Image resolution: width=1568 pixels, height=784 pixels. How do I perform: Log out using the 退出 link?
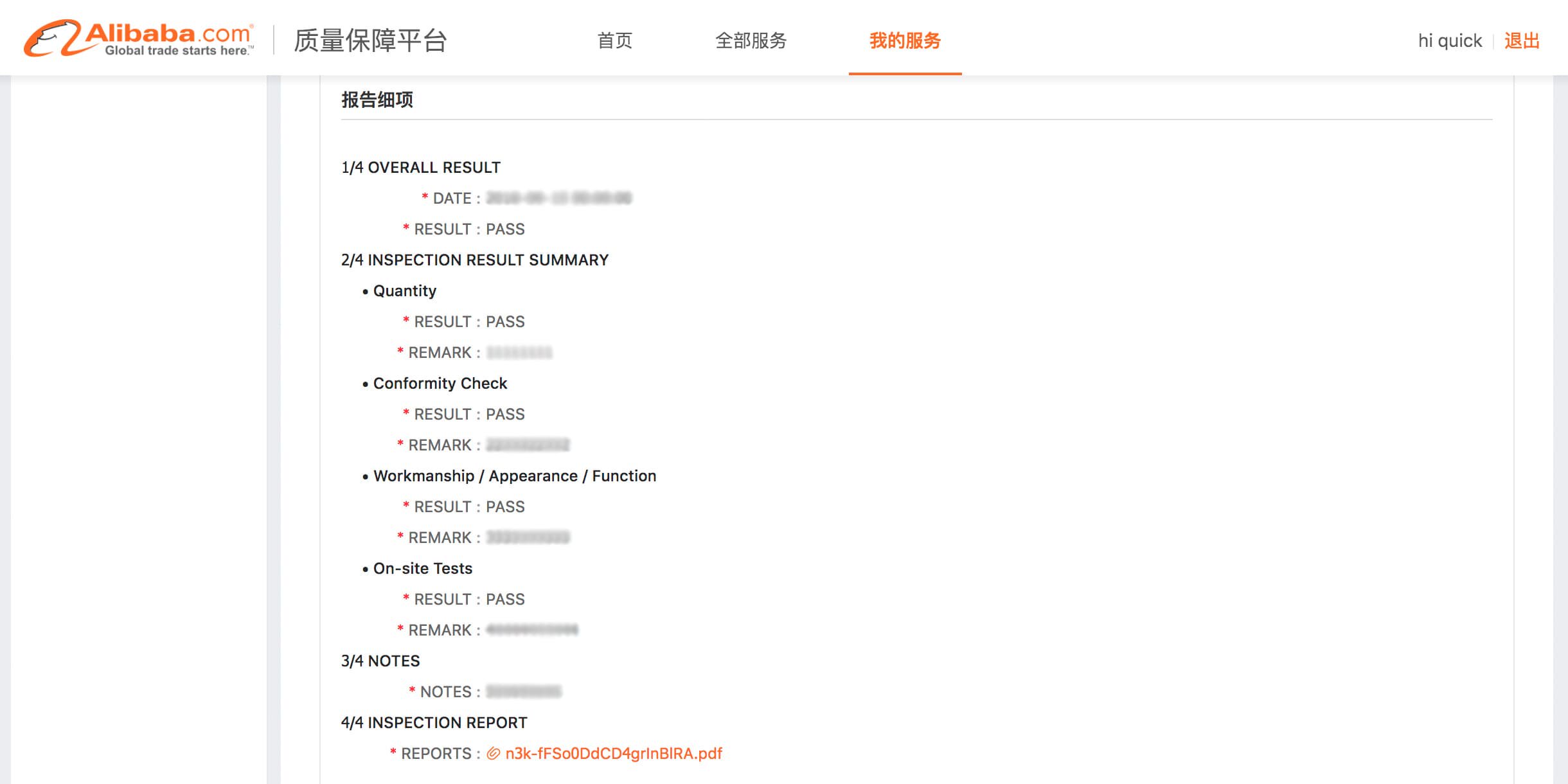pyautogui.click(x=1522, y=40)
